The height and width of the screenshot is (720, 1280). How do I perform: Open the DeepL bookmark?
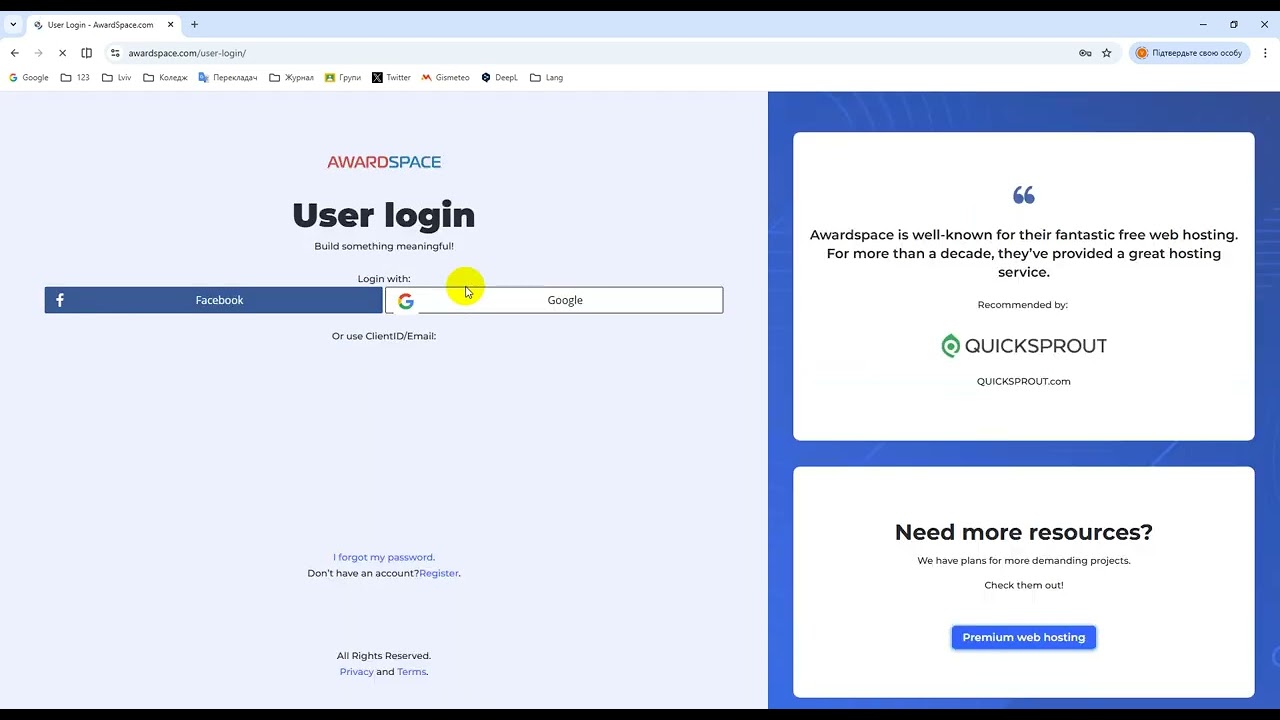(x=500, y=77)
